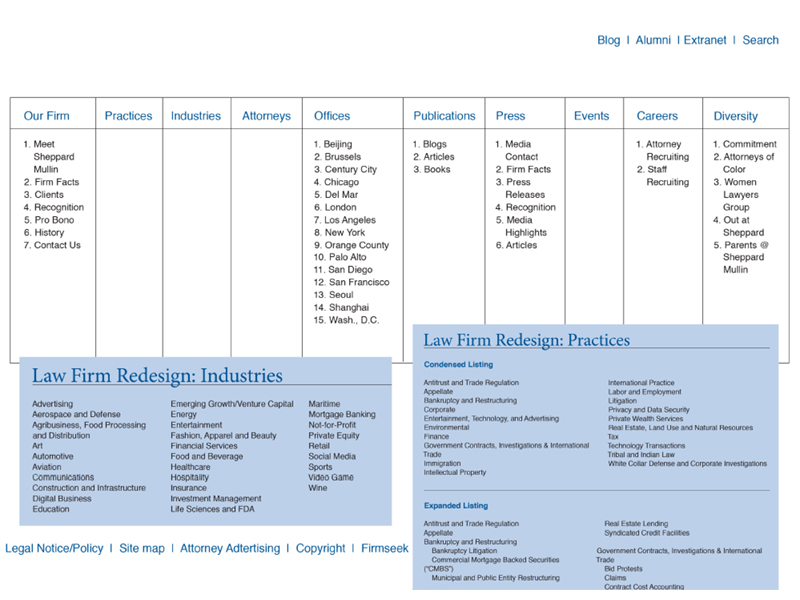Select Automotive in Industries list

(x=53, y=456)
